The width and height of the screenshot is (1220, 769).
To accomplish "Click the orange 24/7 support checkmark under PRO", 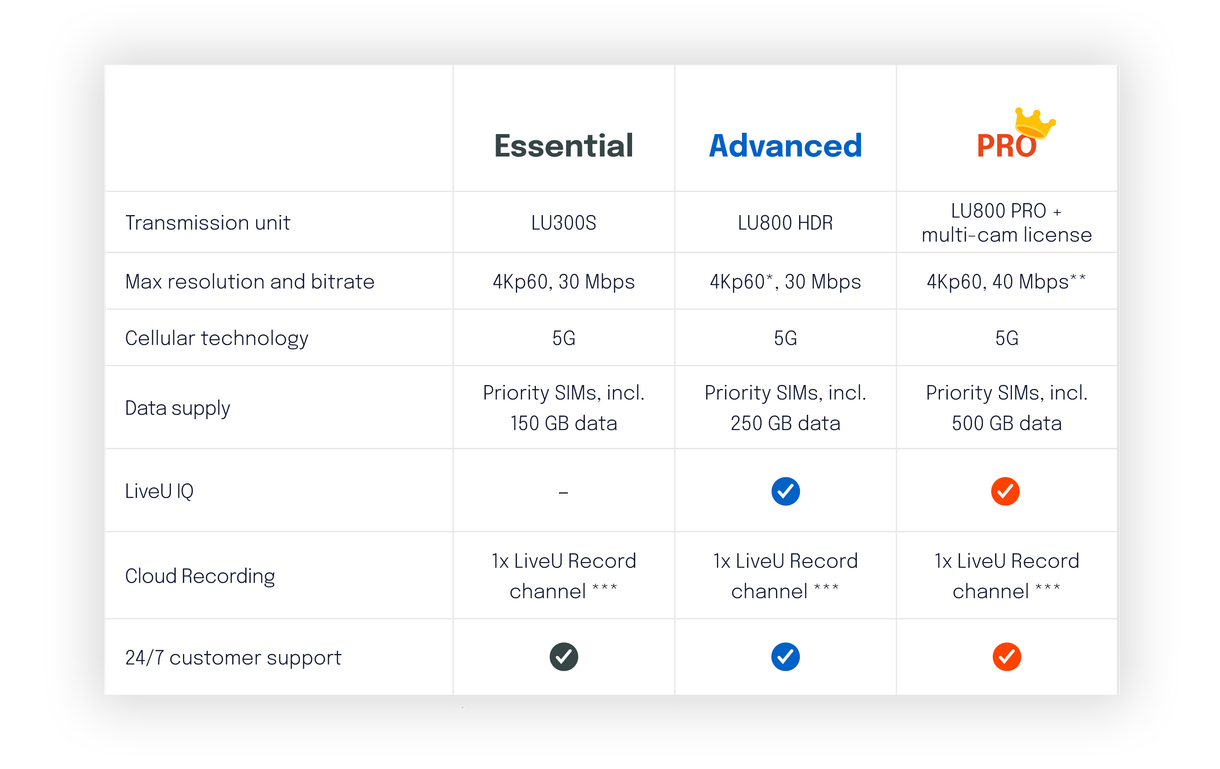I will click(1007, 657).
